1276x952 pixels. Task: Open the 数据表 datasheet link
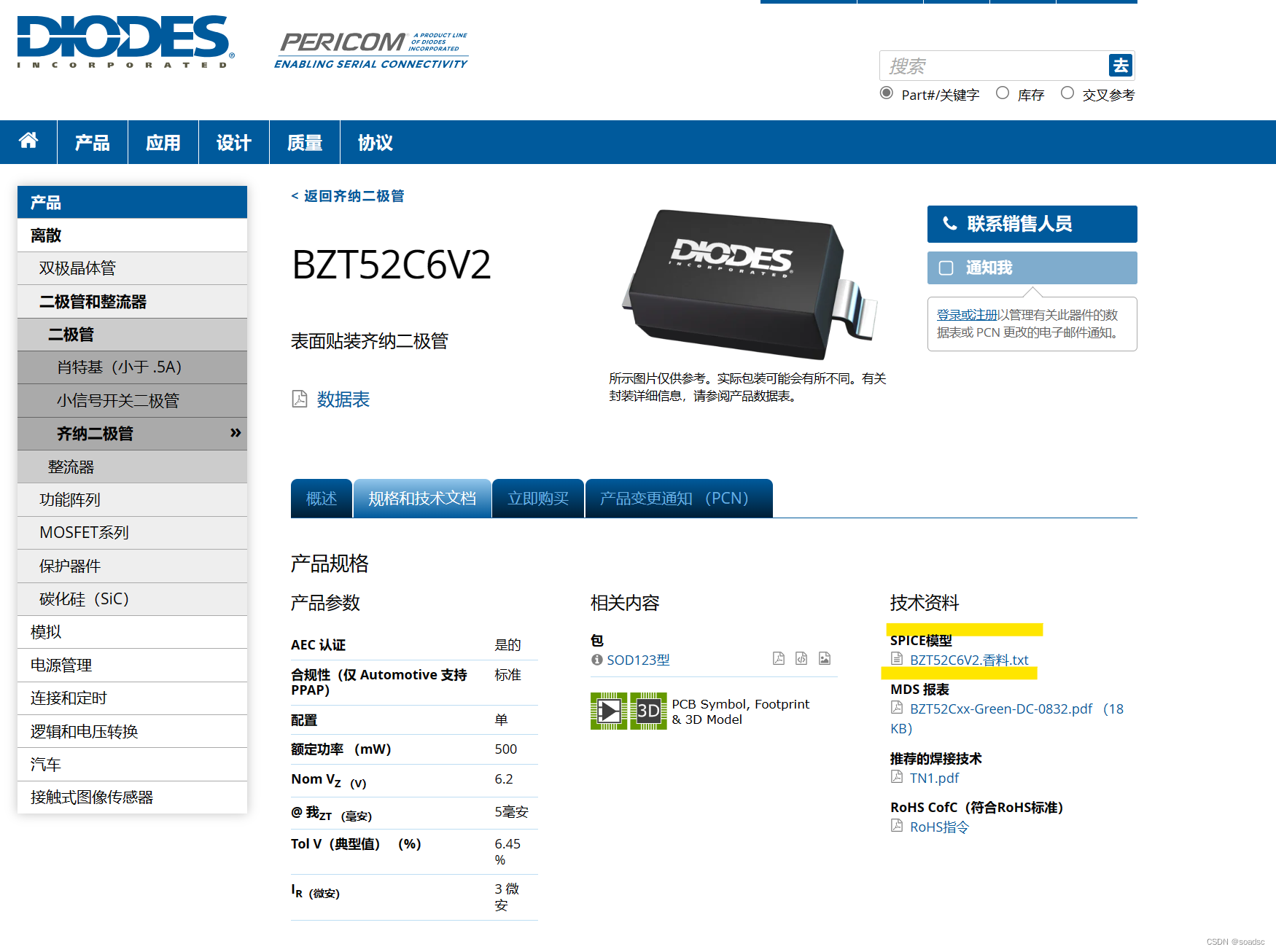point(343,399)
